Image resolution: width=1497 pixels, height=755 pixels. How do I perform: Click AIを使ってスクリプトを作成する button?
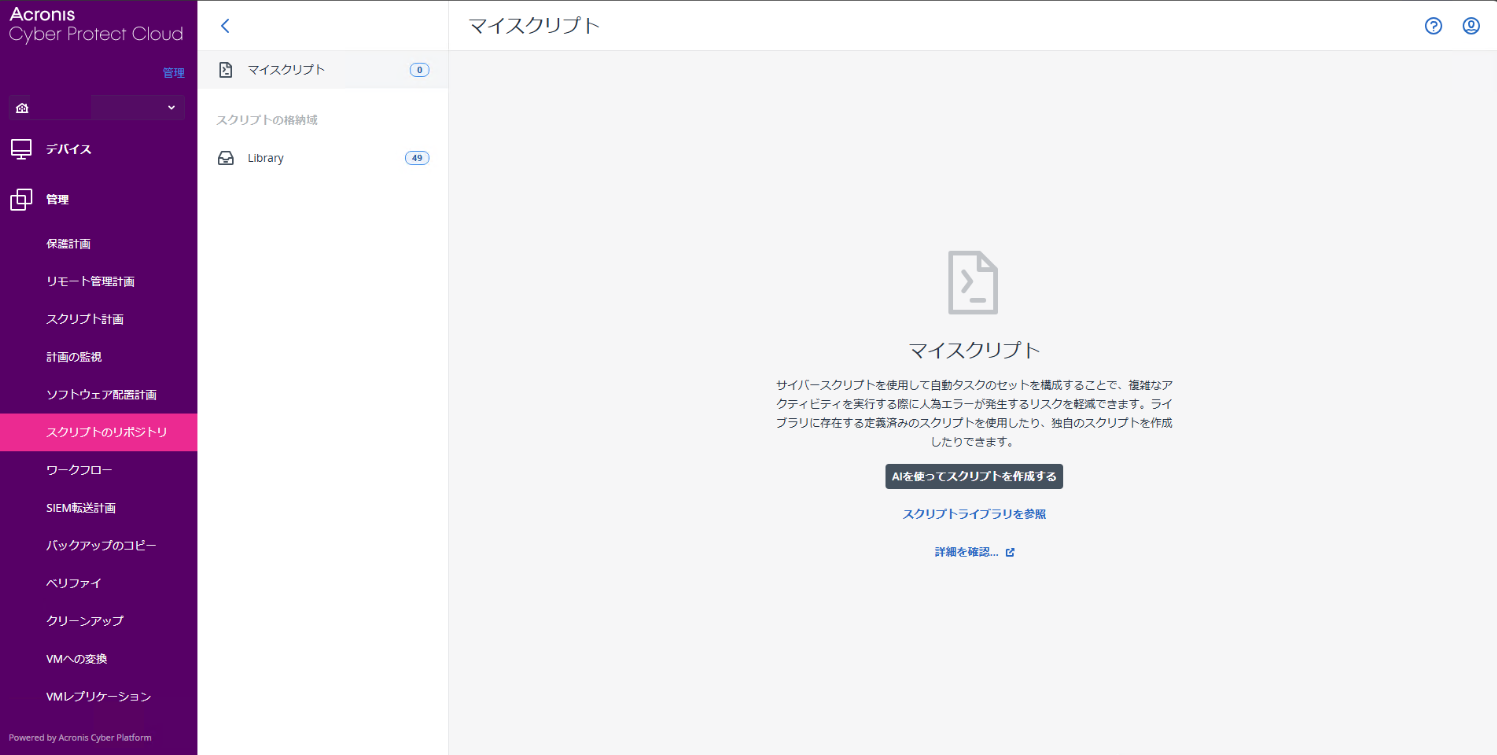[x=974, y=477]
